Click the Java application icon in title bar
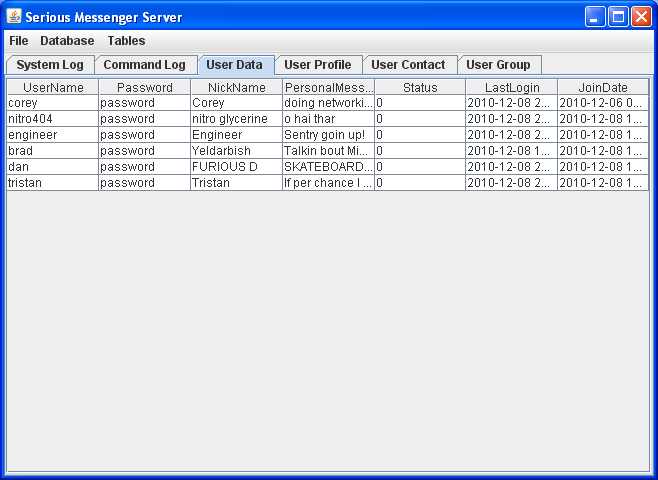This screenshot has height=480, width=658. pos(14,17)
